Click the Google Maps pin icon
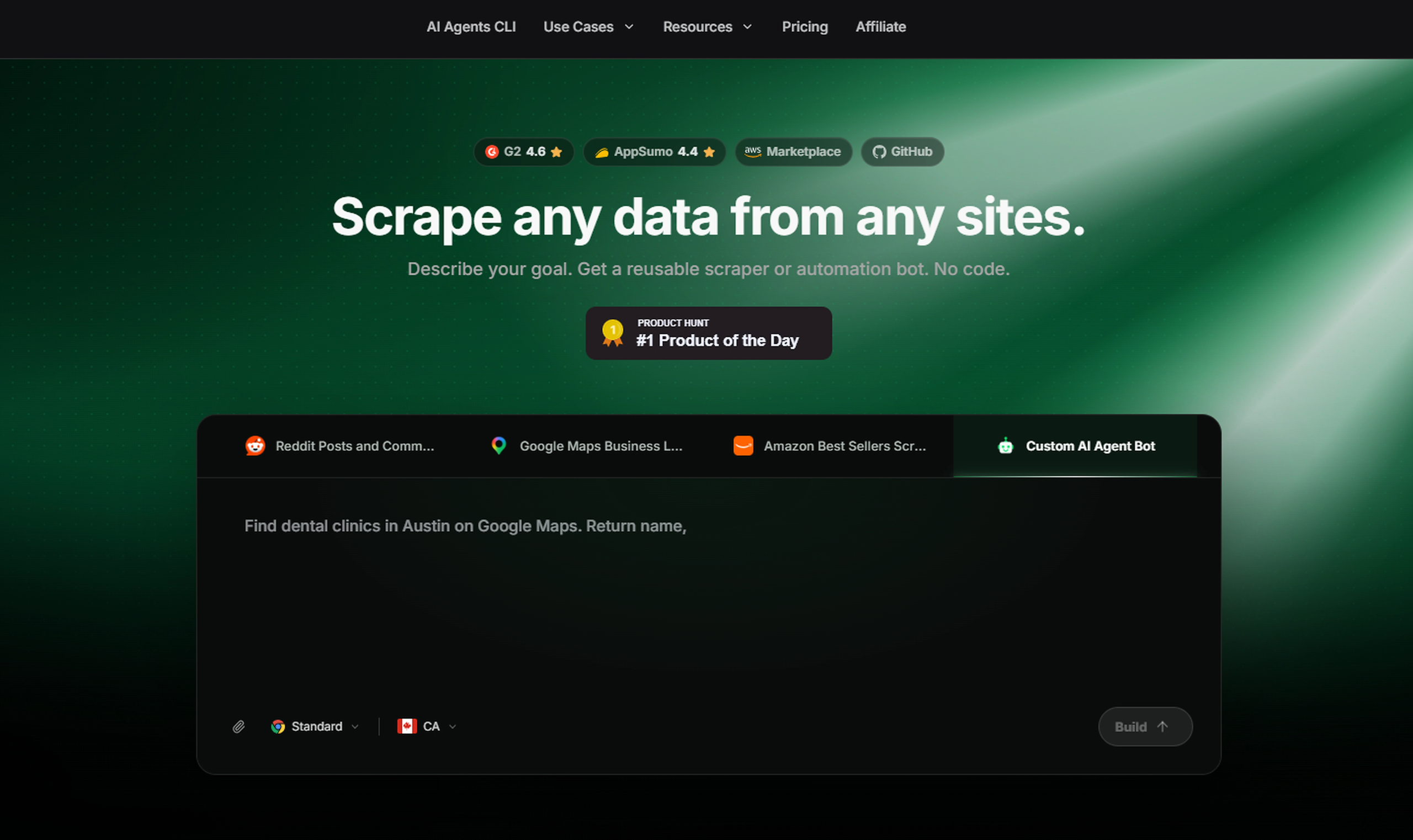1413x840 pixels. pyautogui.click(x=499, y=446)
